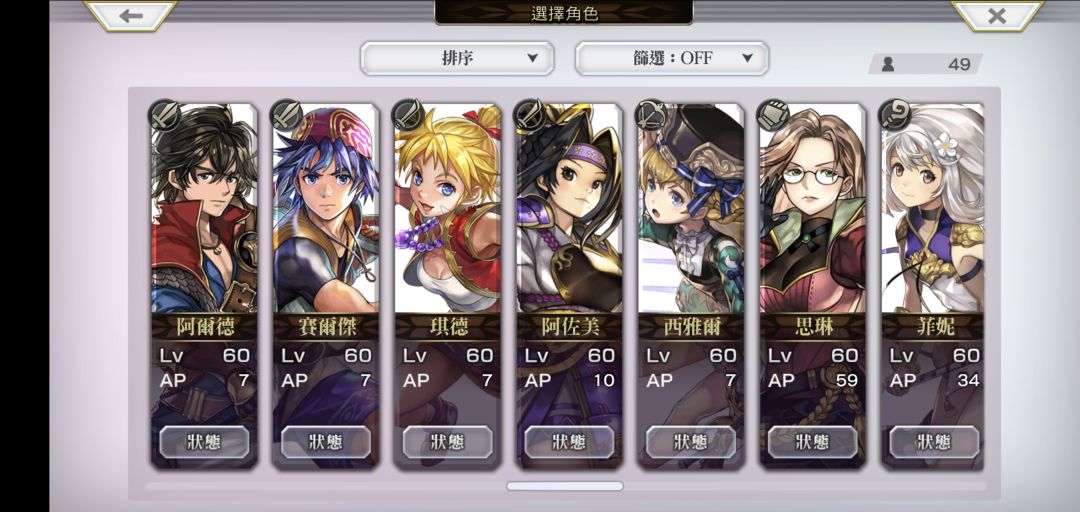The width and height of the screenshot is (1080, 512).
Task: Click the arrow on the 排序 dropdown
Action: 532,59
